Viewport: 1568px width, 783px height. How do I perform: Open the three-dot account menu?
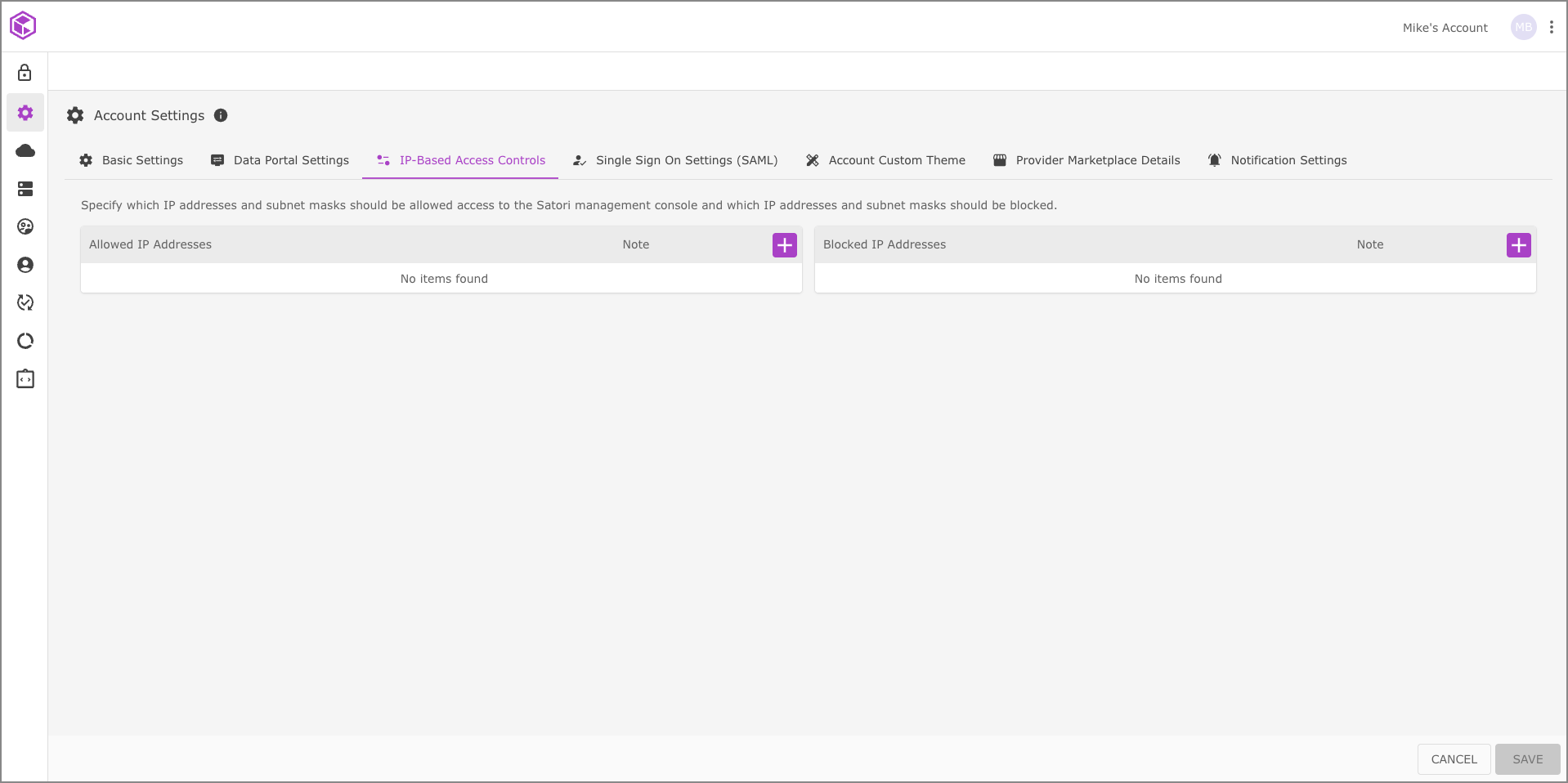coord(1551,27)
